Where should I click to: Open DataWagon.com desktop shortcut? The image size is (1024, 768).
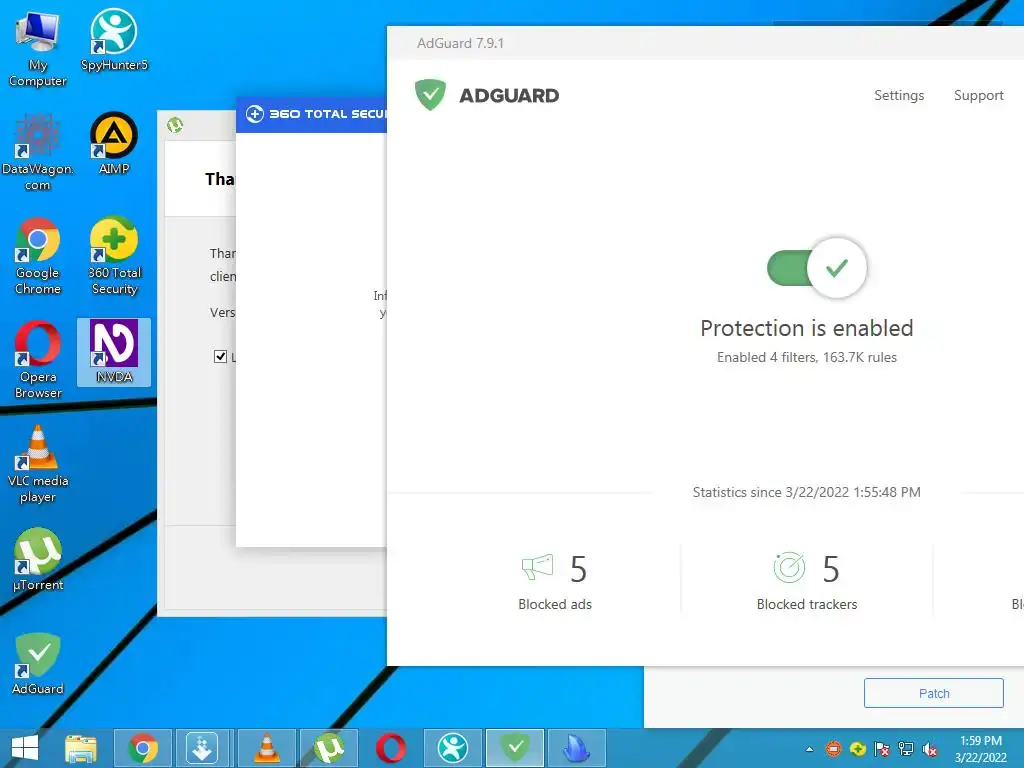pos(37,153)
